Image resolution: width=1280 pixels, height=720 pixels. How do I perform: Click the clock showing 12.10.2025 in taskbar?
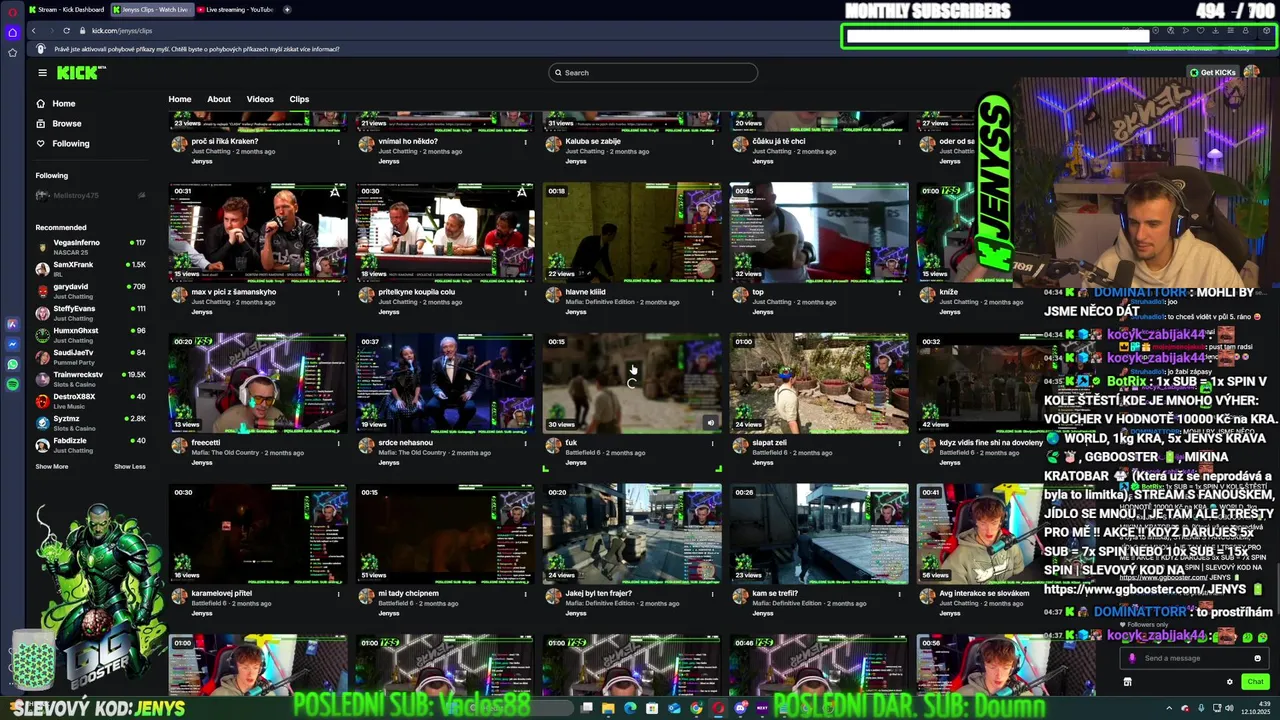pyautogui.click(x=1255, y=708)
